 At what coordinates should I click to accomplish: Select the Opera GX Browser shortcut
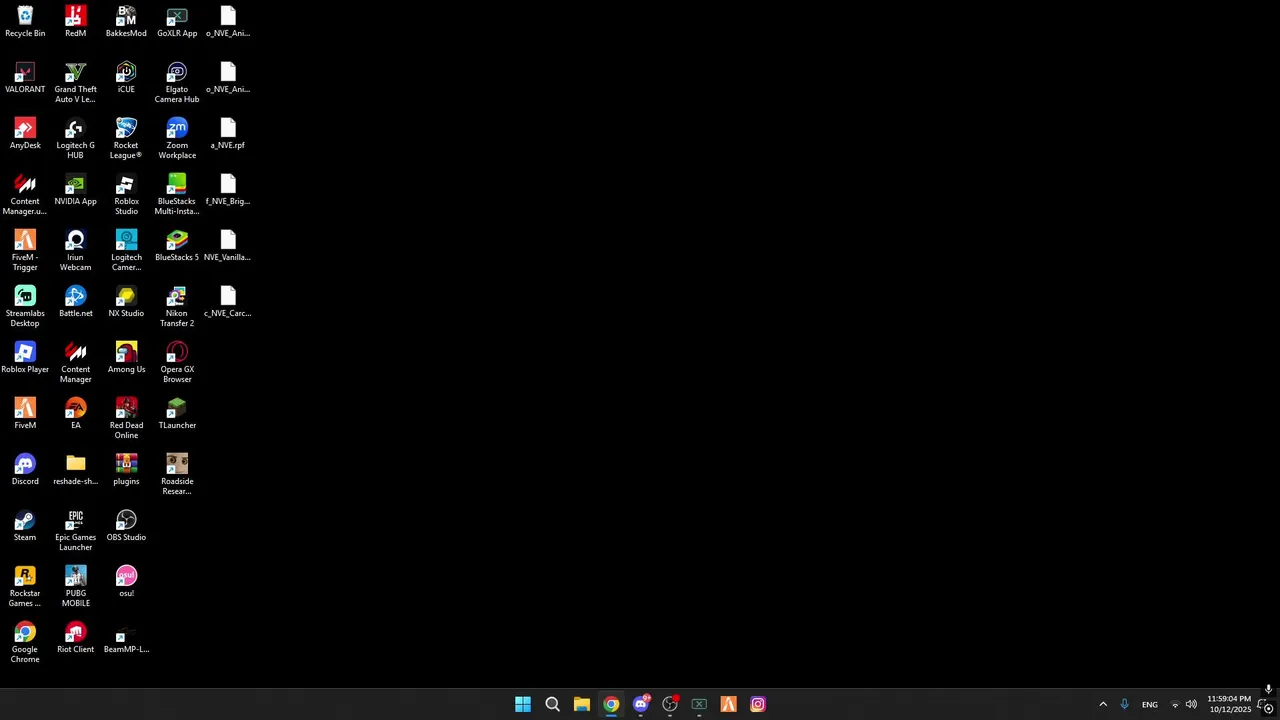point(177,363)
